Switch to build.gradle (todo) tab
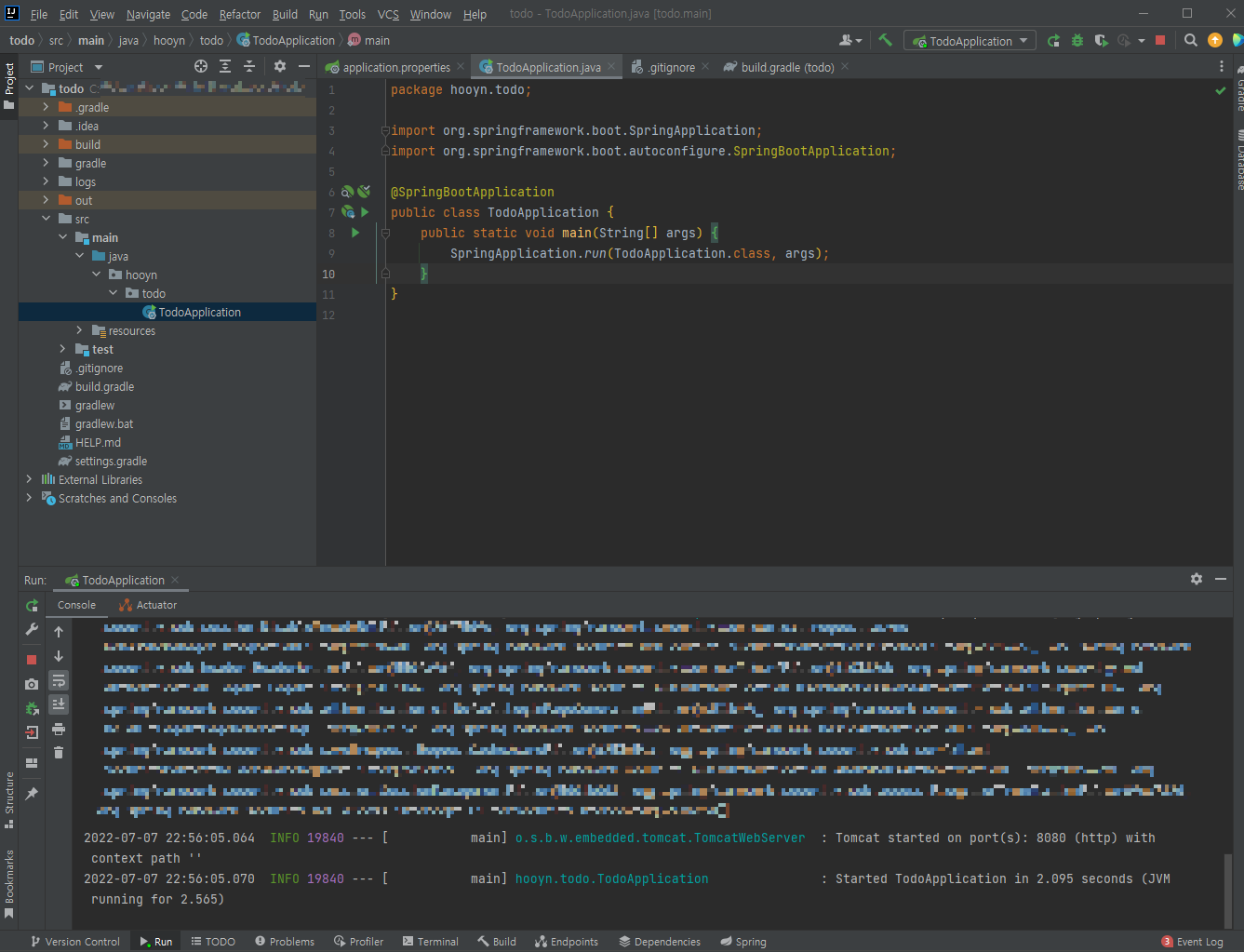This screenshot has height=952, width=1244. click(x=787, y=67)
